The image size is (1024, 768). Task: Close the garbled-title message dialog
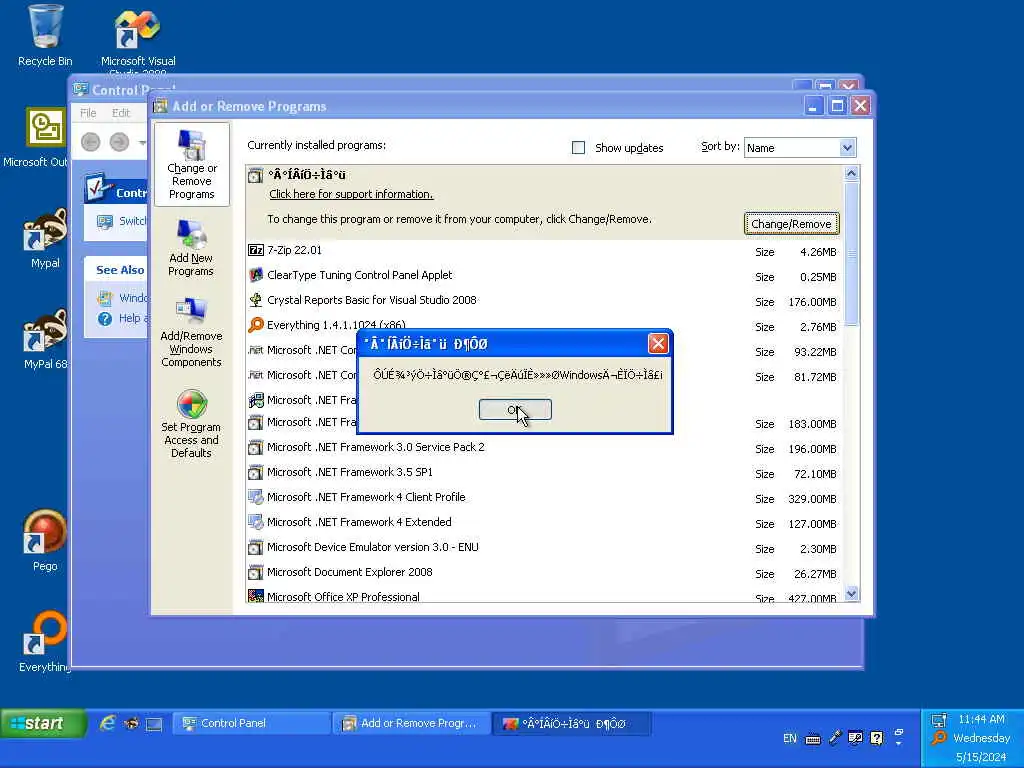click(658, 344)
